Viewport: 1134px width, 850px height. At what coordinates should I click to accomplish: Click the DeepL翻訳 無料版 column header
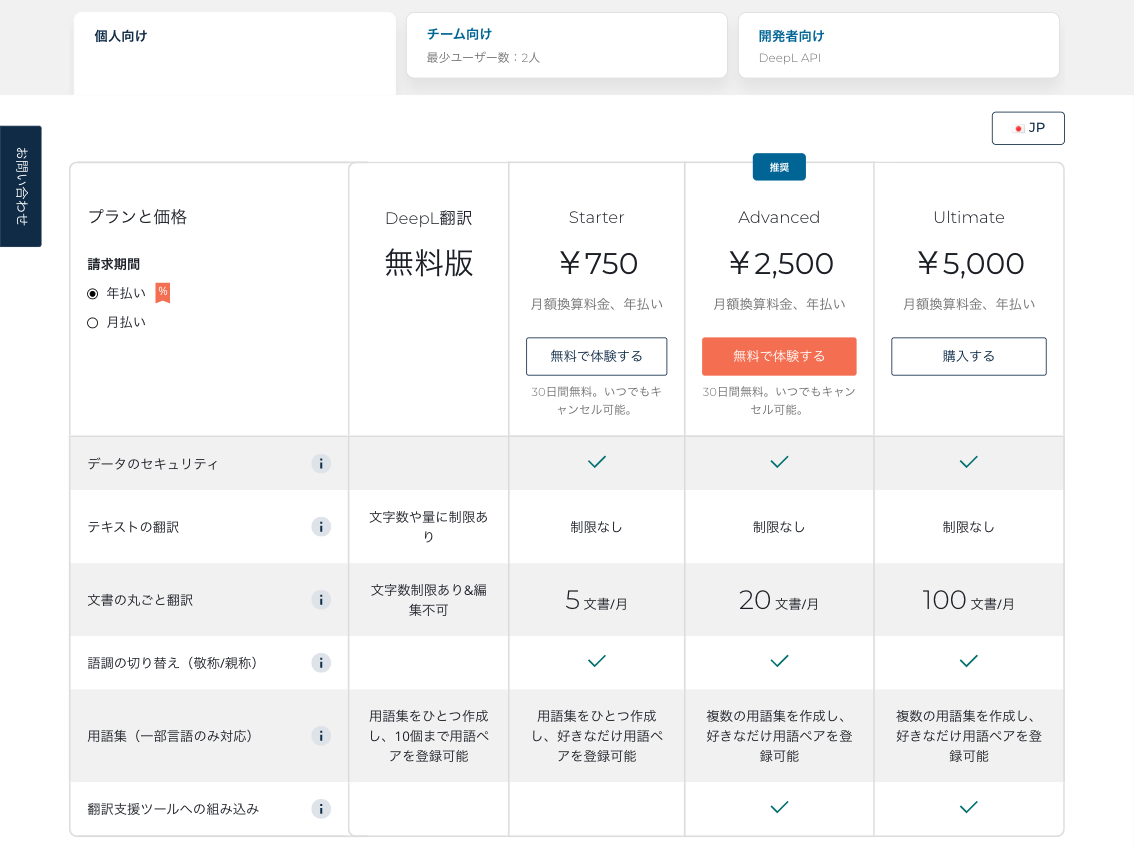click(428, 240)
